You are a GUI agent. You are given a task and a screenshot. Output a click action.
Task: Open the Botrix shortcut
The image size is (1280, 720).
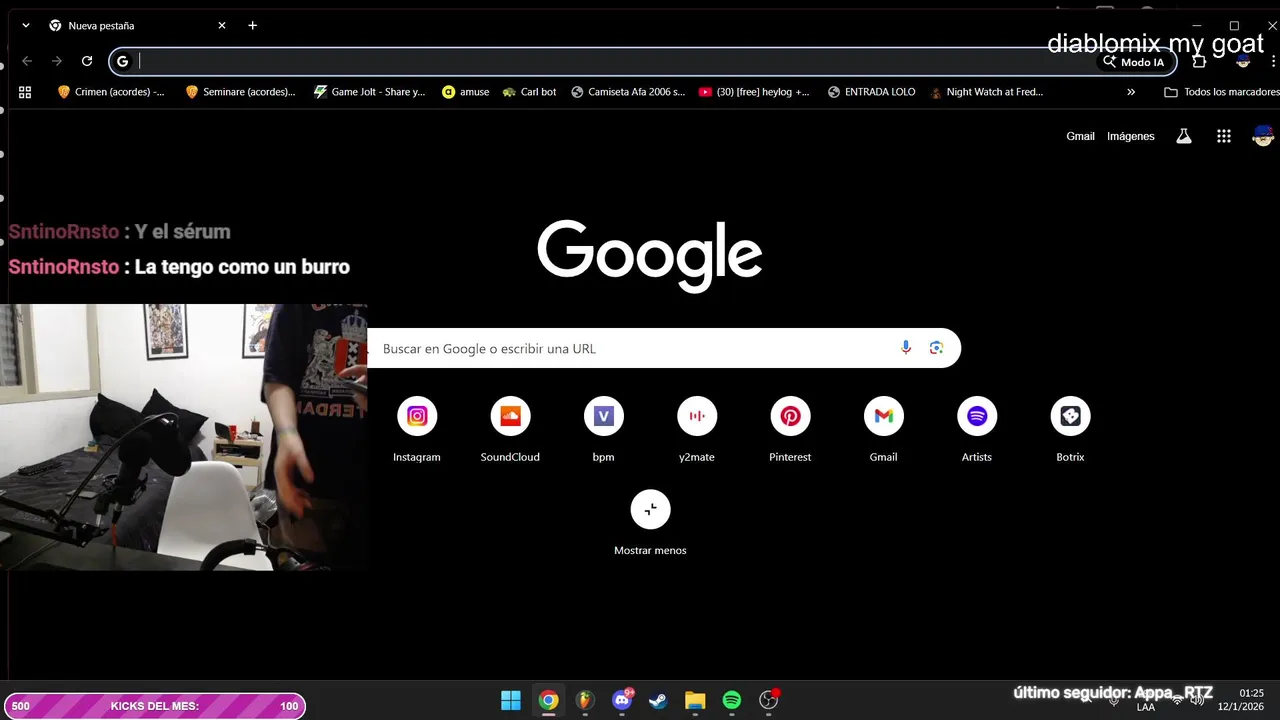point(1070,430)
